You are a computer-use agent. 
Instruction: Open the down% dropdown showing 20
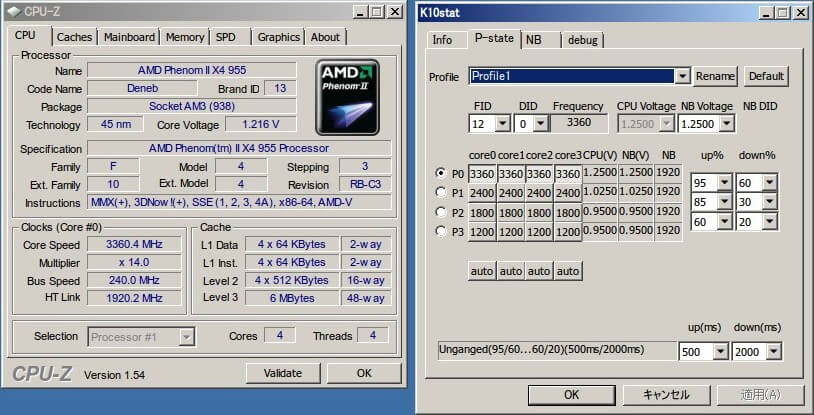click(769, 222)
